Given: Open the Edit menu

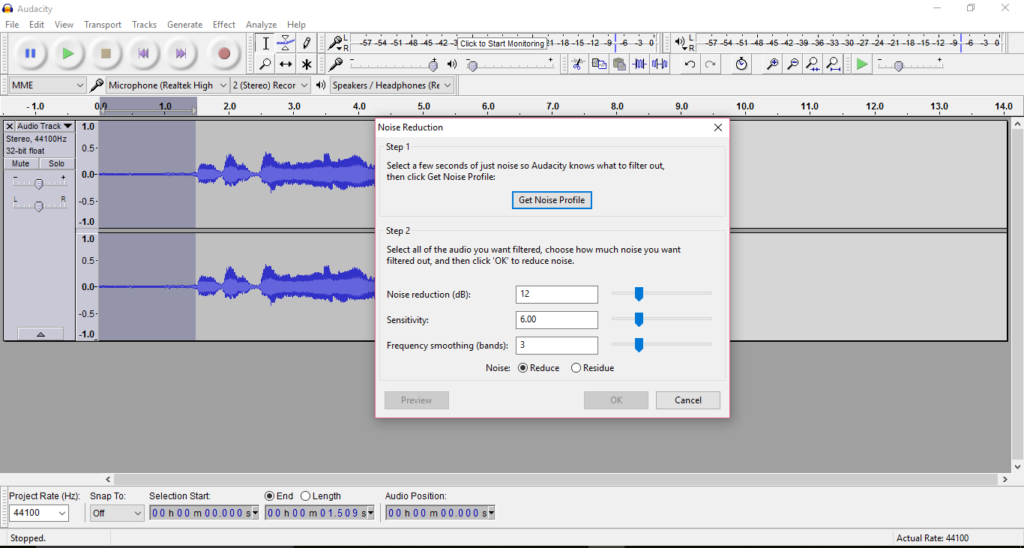Looking at the screenshot, I should [x=37, y=24].
